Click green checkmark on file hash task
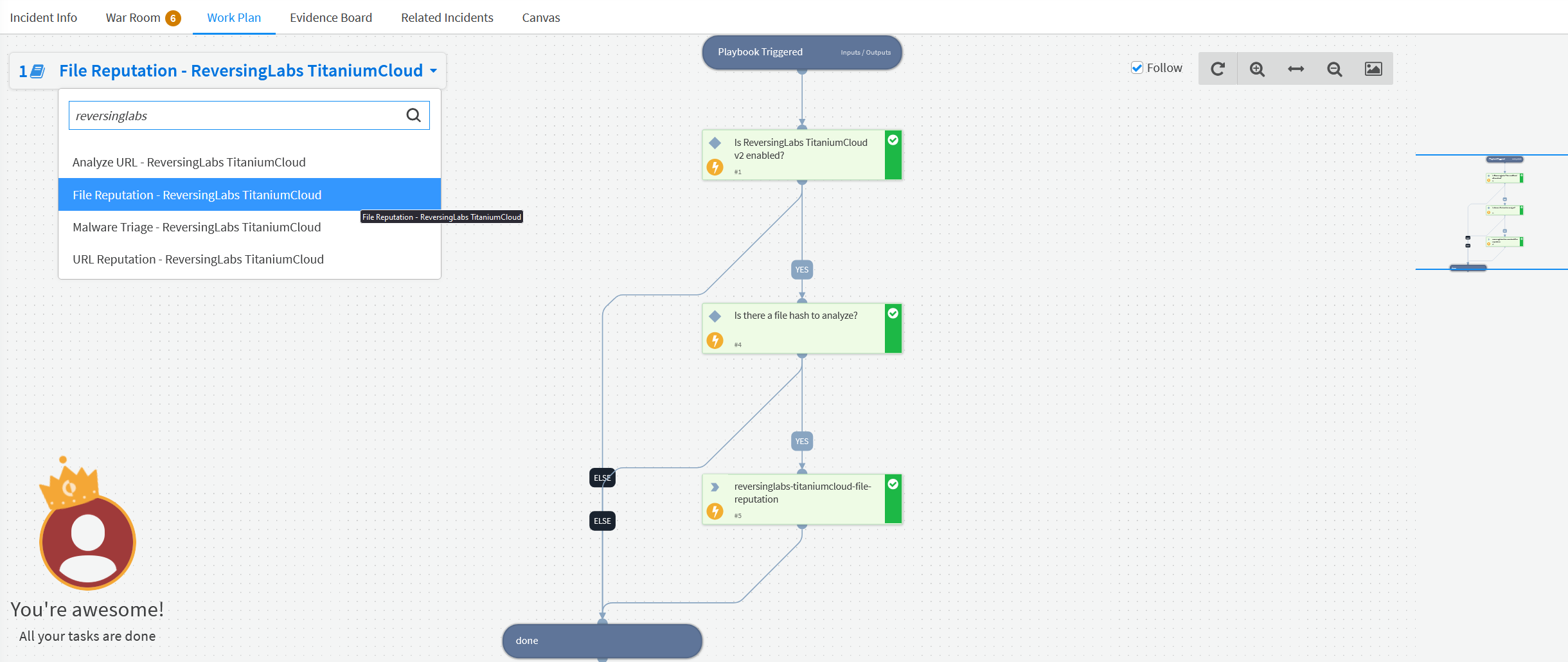This screenshot has width=1568, height=662. pyautogui.click(x=893, y=314)
